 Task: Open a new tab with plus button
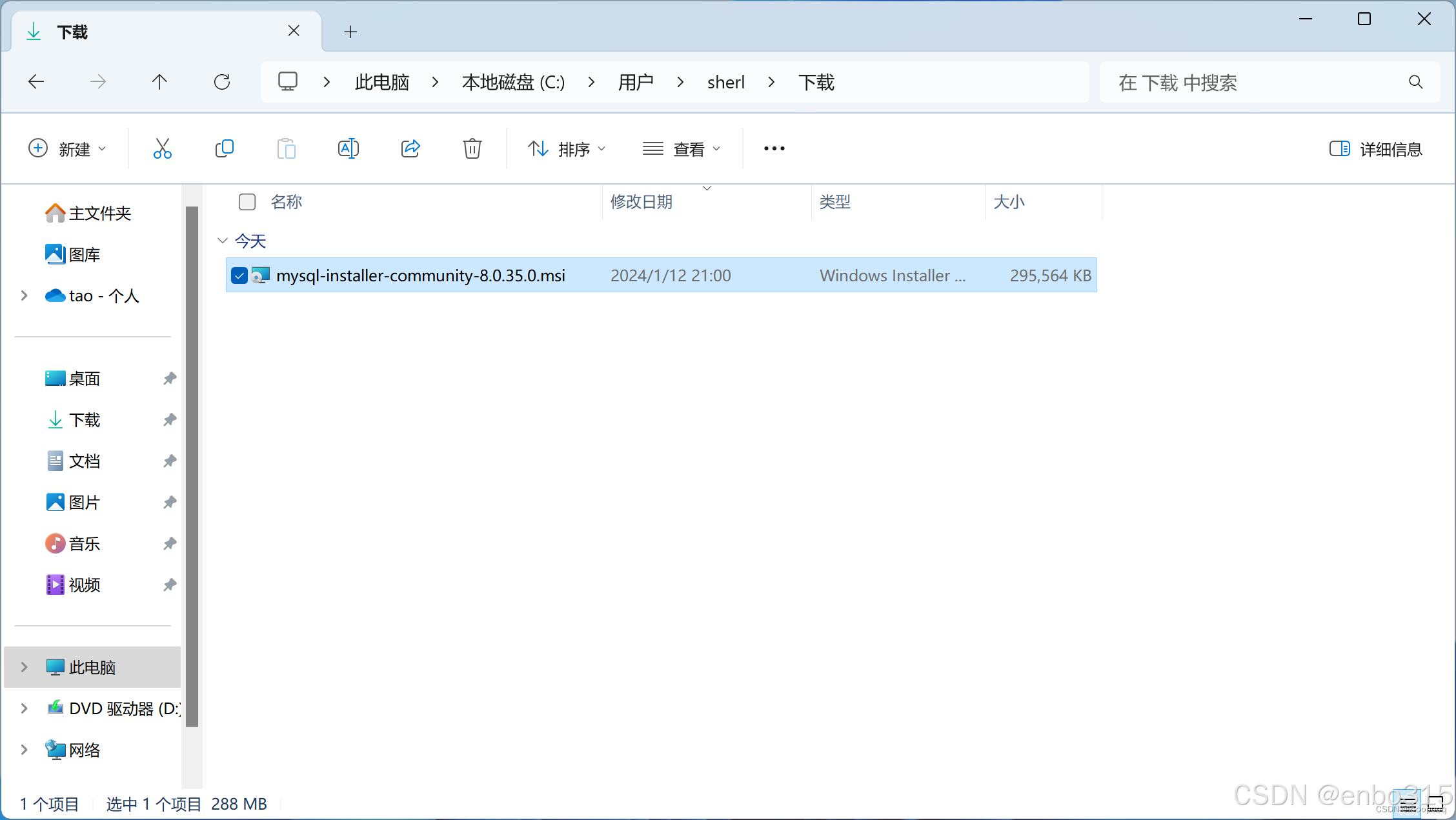350,32
